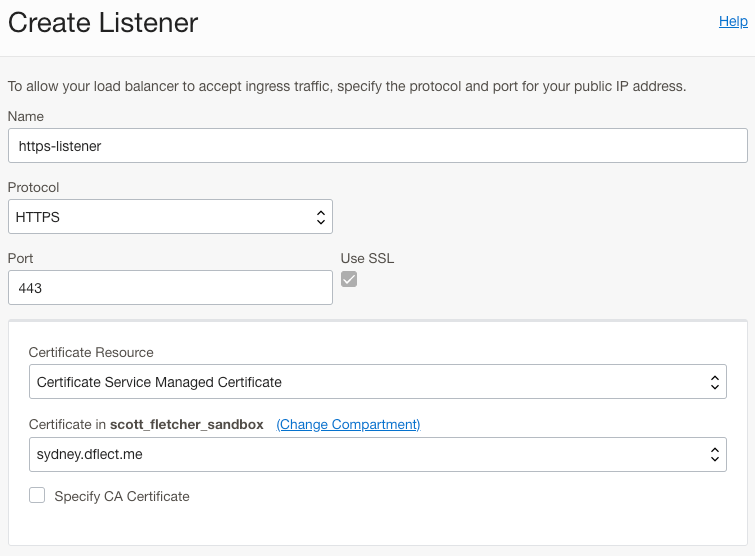
Task: Focus the Port field showing 443
Action: coord(170,287)
